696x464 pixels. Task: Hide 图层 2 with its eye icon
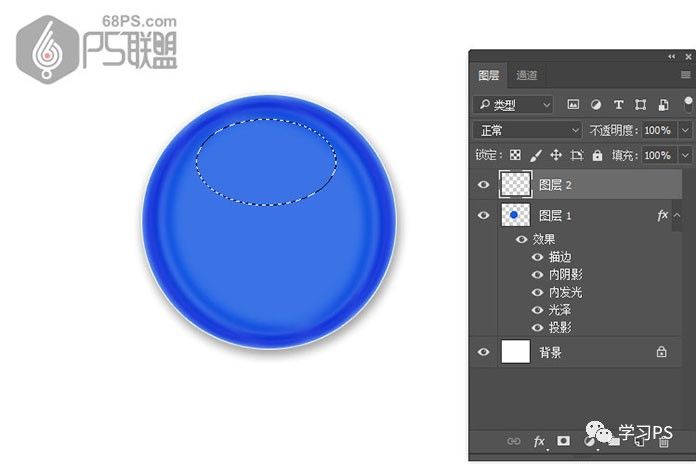click(x=484, y=184)
